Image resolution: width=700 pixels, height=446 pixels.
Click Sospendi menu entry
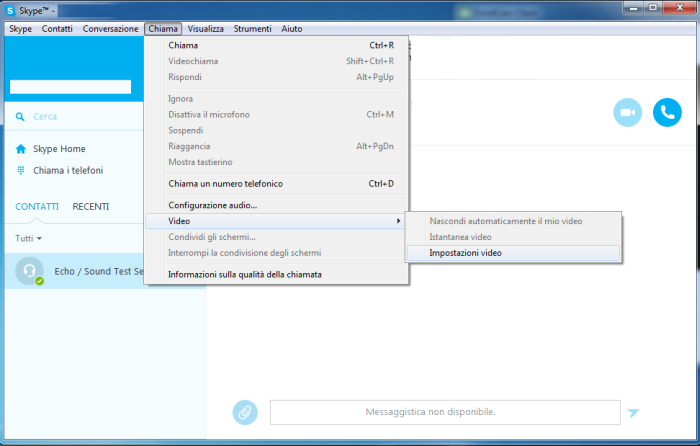277,130
